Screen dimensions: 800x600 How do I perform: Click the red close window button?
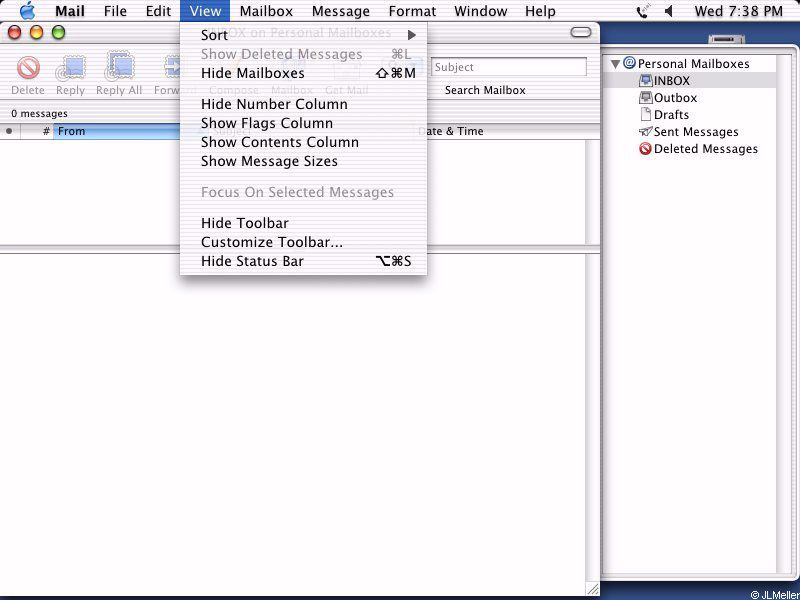[x=14, y=33]
